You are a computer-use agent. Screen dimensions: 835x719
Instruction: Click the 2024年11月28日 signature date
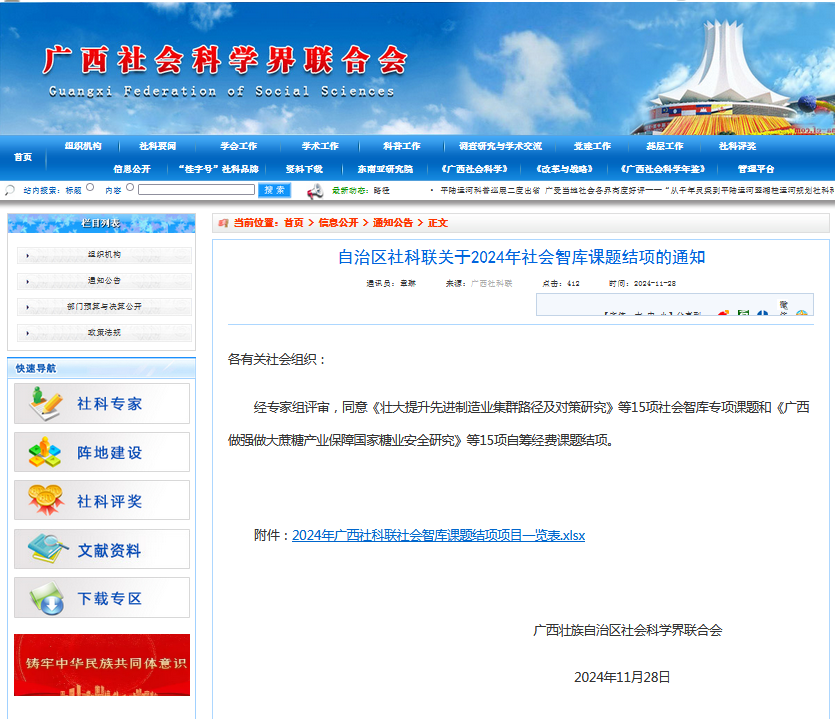622,677
